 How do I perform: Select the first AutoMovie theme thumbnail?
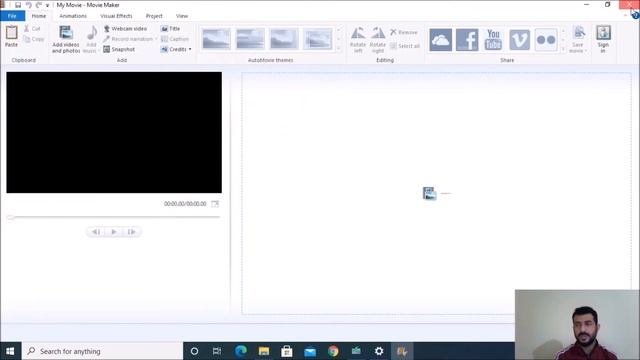[216, 39]
